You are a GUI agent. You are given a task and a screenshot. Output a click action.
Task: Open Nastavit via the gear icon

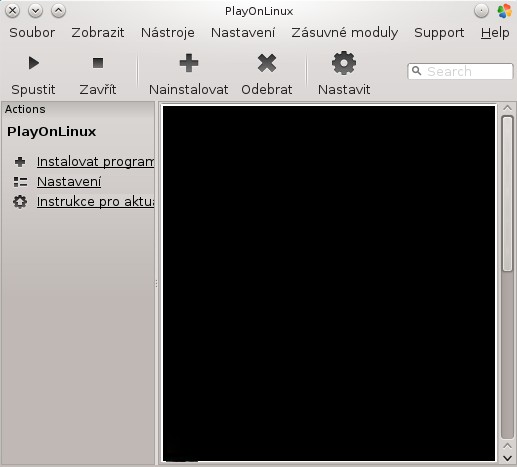[x=344, y=63]
